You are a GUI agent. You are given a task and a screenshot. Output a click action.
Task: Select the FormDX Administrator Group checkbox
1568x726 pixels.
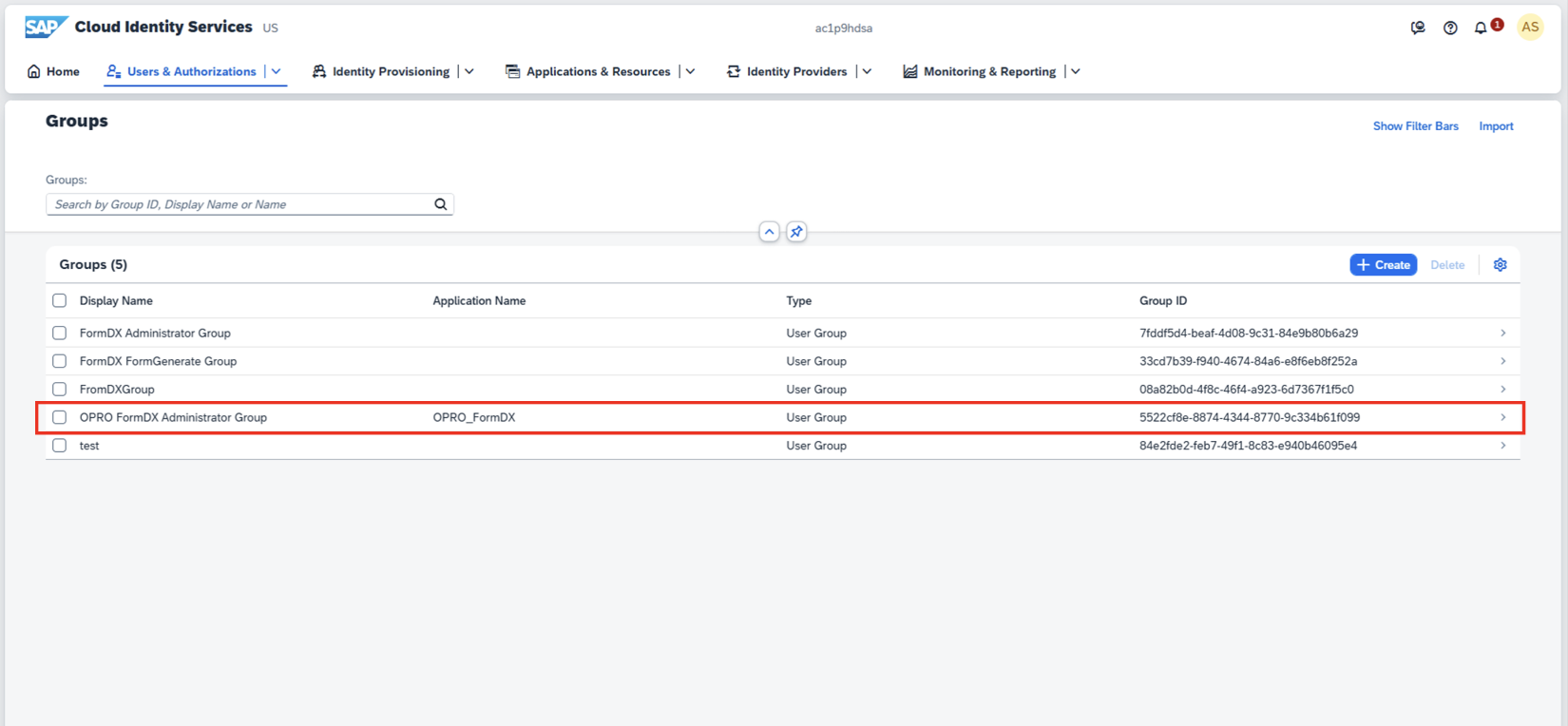60,334
